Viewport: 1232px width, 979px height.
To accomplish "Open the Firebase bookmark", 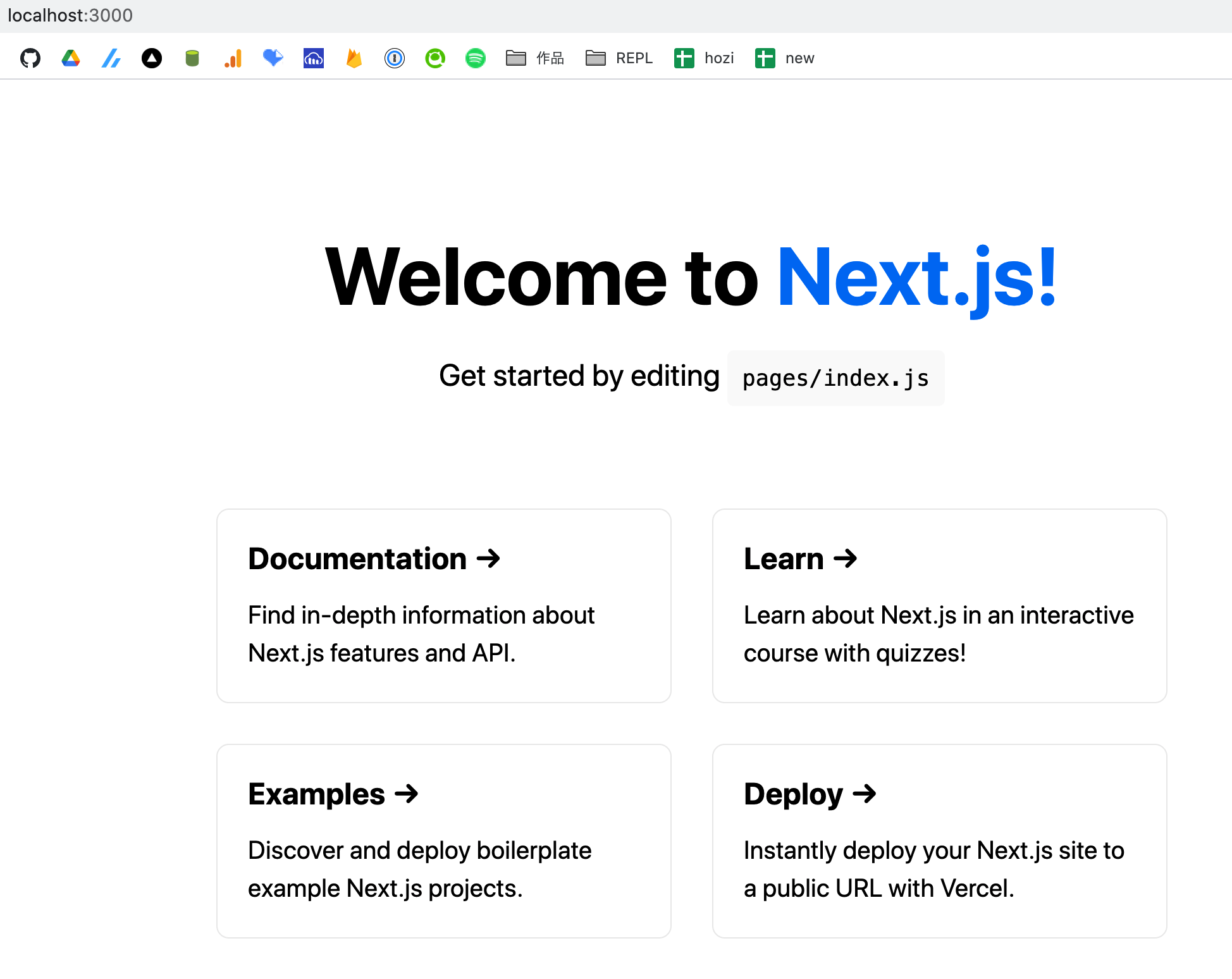I will pos(354,58).
